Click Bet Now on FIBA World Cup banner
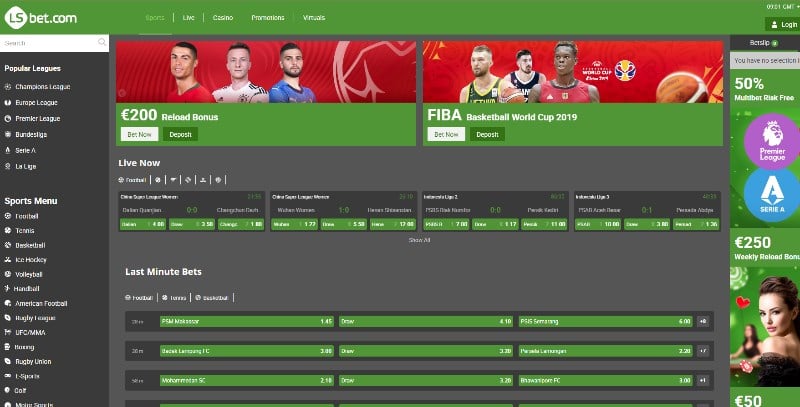 pyautogui.click(x=446, y=134)
